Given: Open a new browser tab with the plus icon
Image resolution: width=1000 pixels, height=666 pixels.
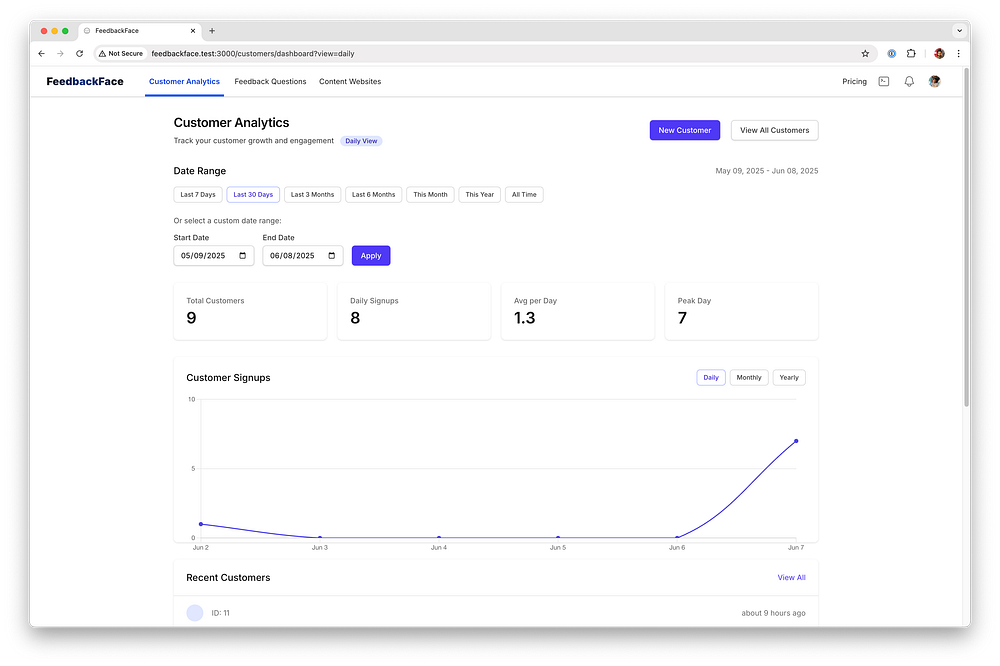Looking at the screenshot, I should pyautogui.click(x=212, y=31).
